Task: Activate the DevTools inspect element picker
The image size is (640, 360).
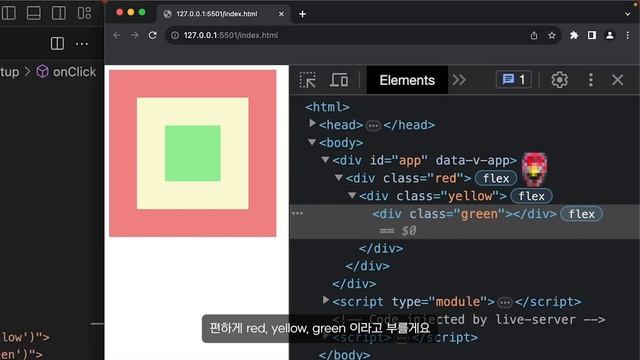Action: (307, 80)
